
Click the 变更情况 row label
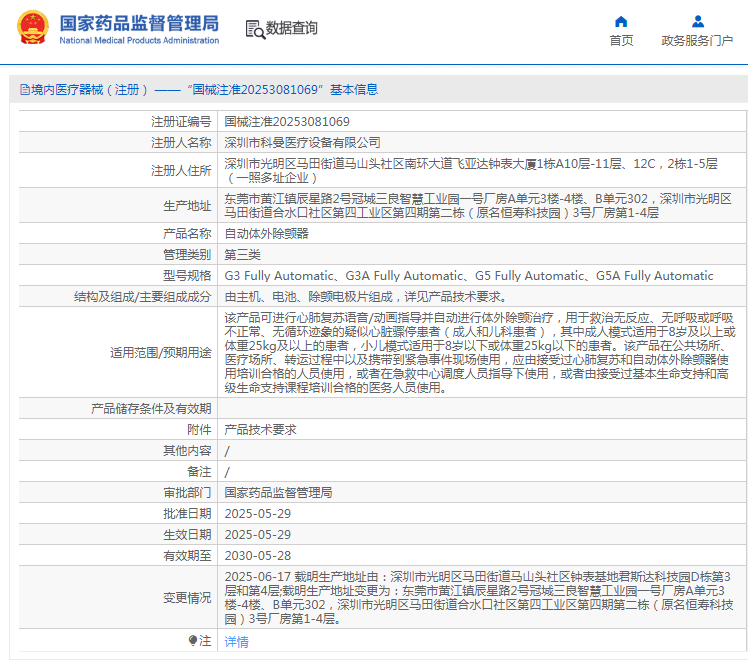(x=187, y=598)
